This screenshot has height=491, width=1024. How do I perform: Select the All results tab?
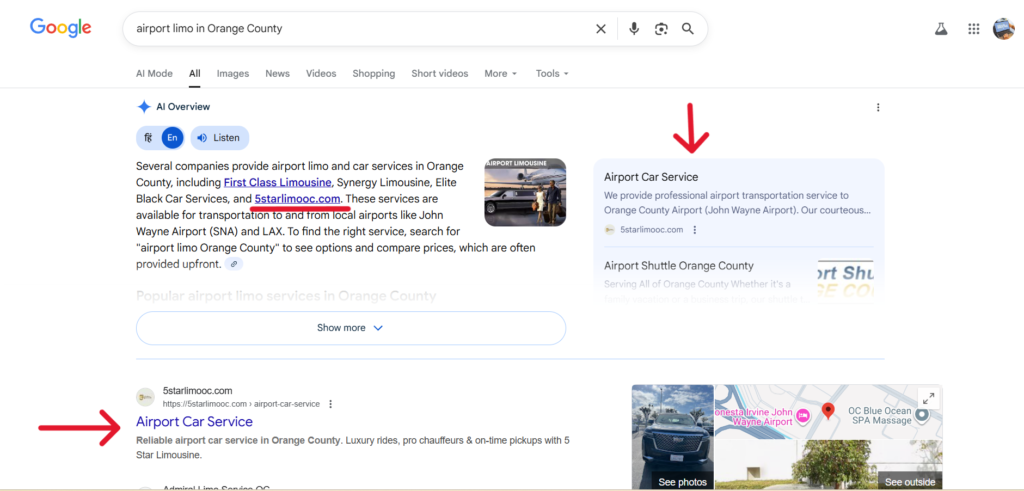point(195,74)
